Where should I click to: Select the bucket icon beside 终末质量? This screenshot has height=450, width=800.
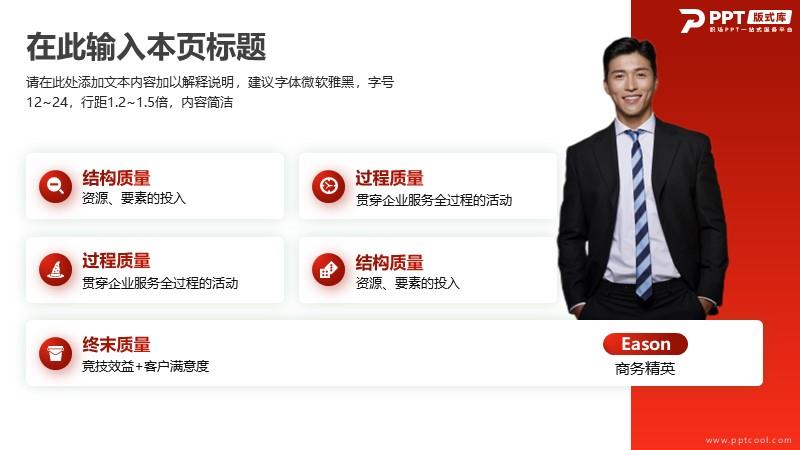point(55,353)
